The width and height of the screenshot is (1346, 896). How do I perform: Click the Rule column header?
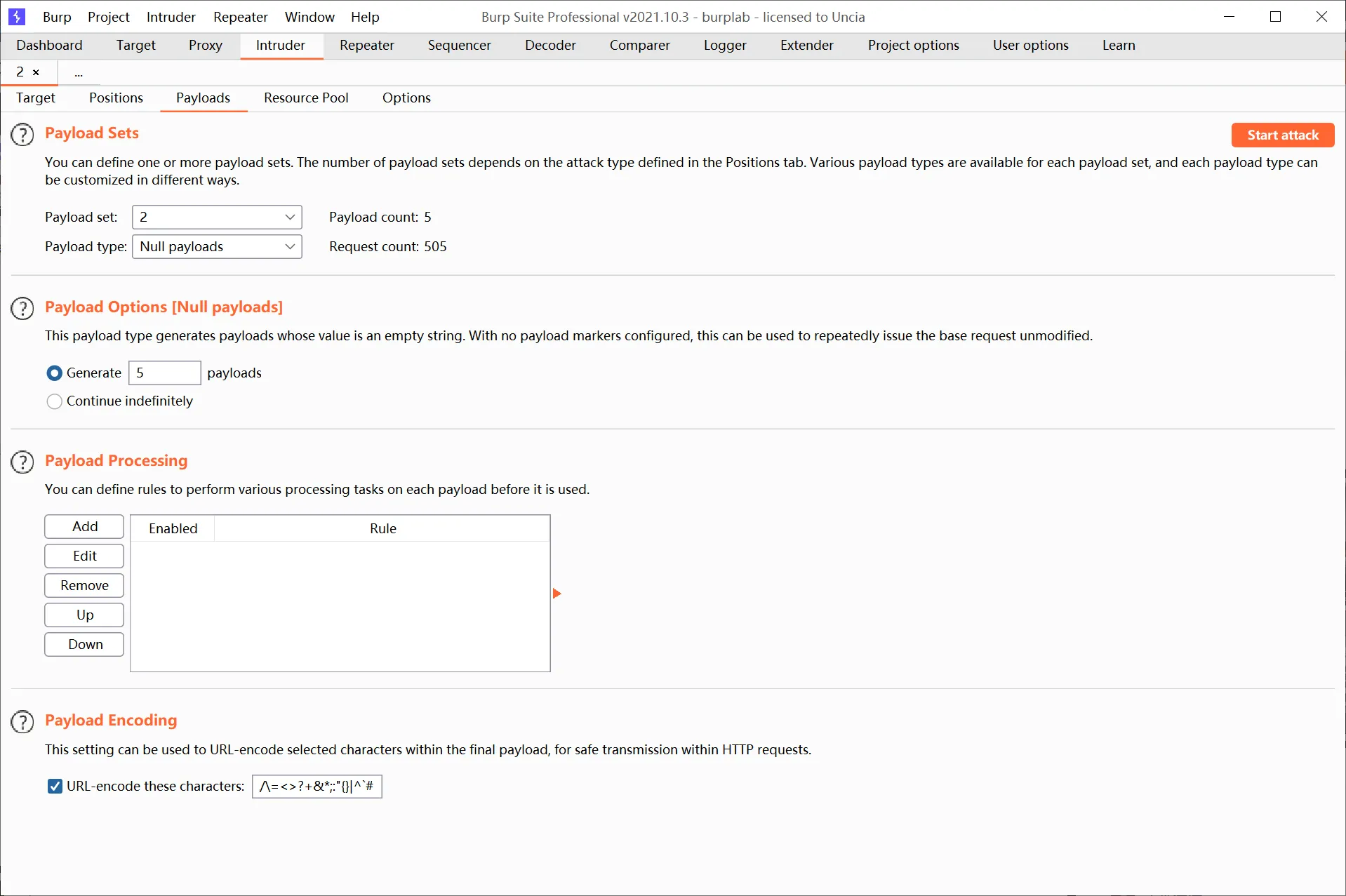pyautogui.click(x=382, y=529)
